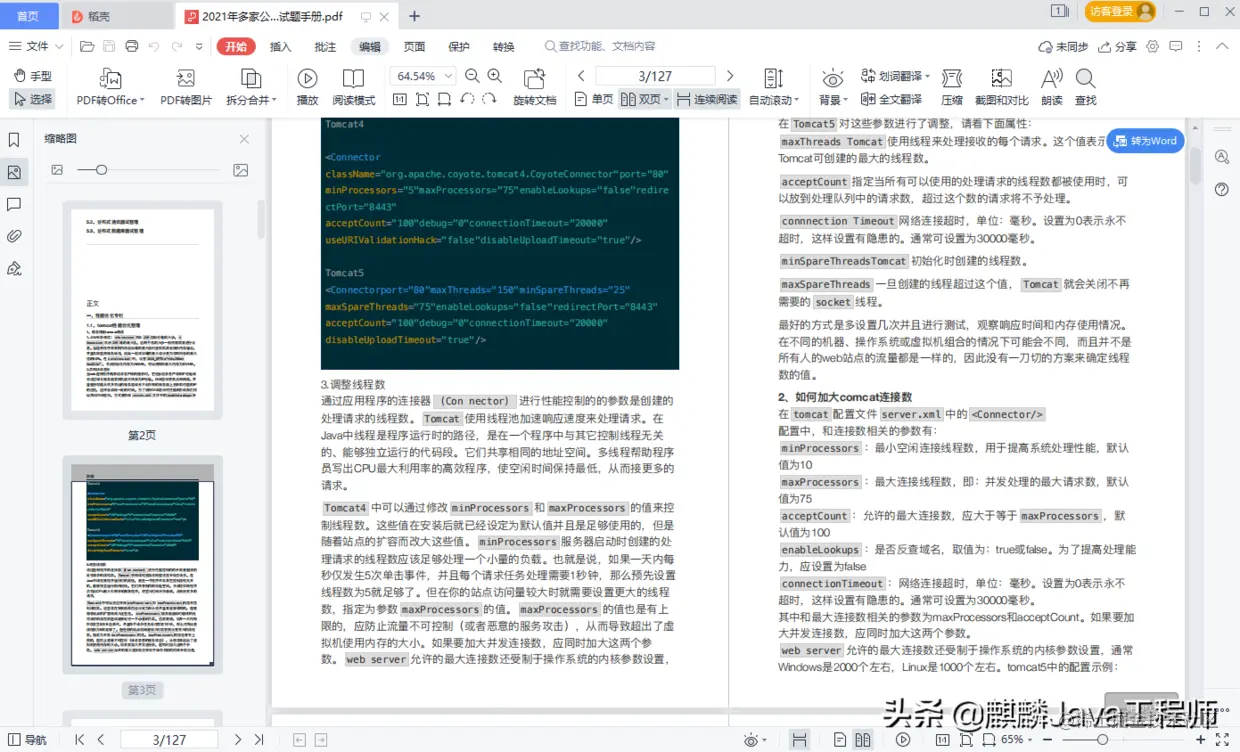This screenshot has height=752, width=1240.
Task: Open Screenshot and Compare (截图和对比)
Action: pyautogui.click(x=1001, y=87)
